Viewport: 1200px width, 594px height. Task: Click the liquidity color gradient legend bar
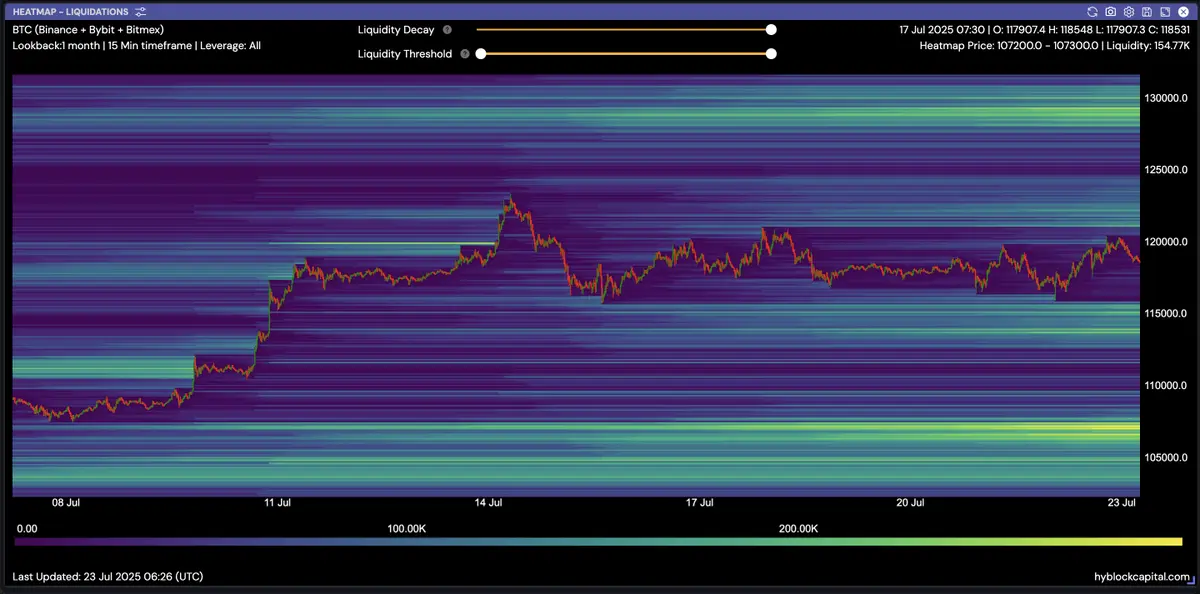coord(599,541)
